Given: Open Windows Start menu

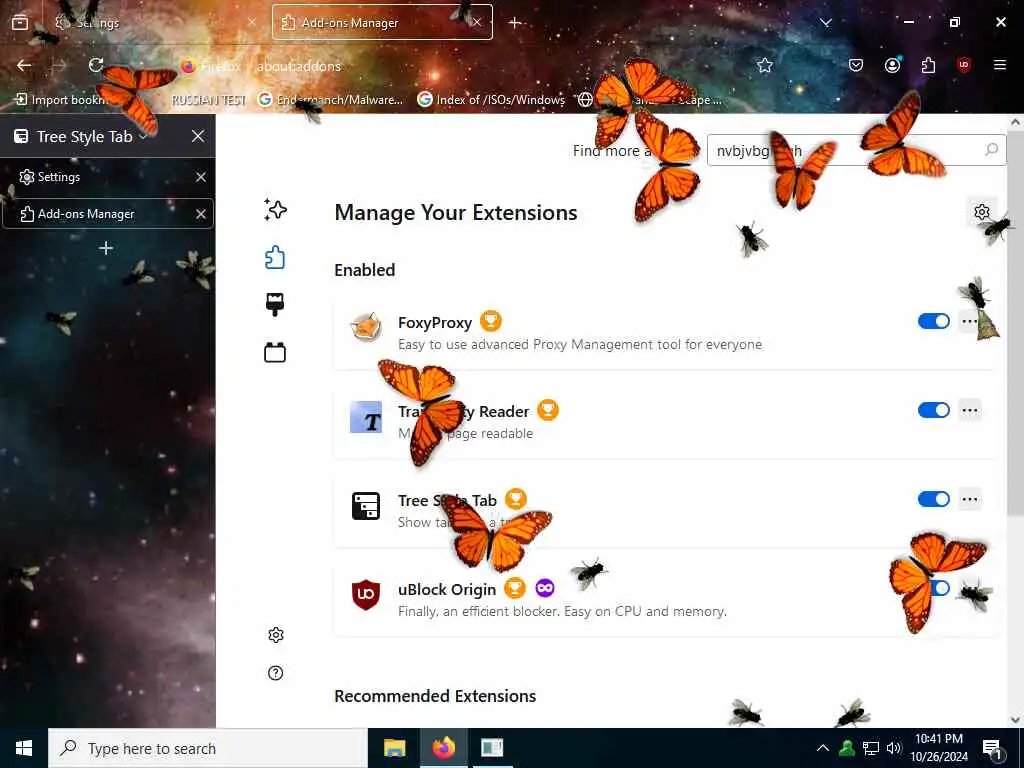Looking at the screenshot, I should [24, 748].
